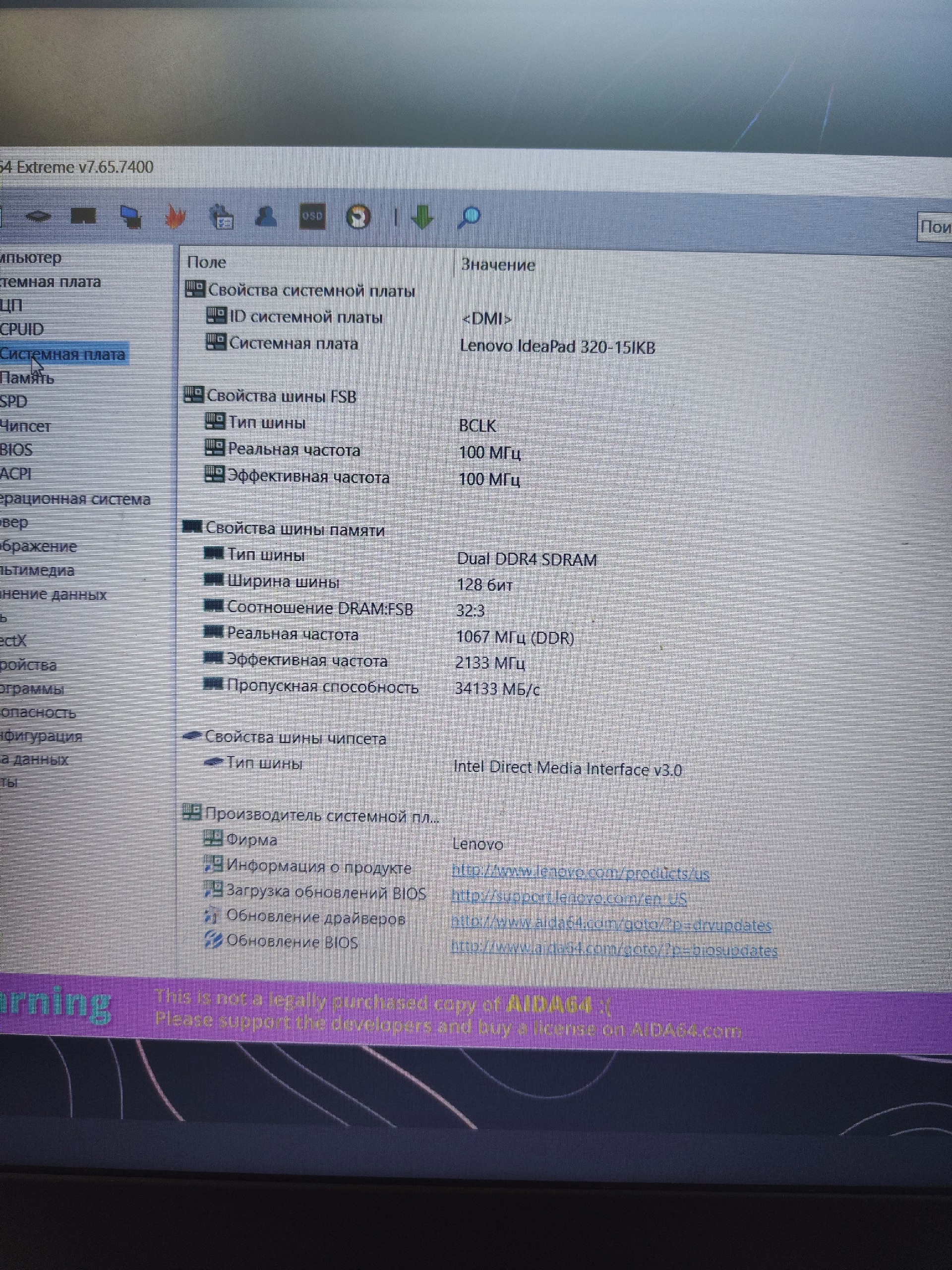Click the icon beside Информация о продукте
This screenshot has height=1270, width=952.
(x=213, y=864)
